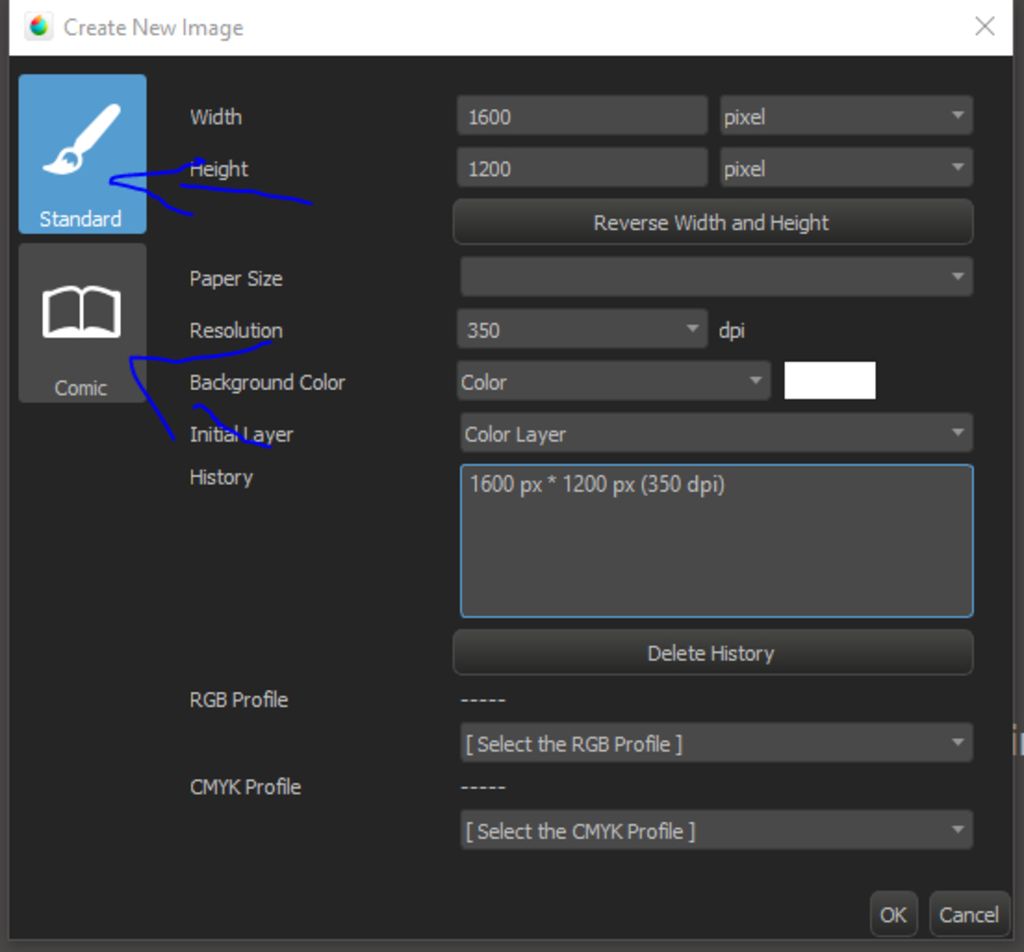Open the Select the CMYK Profile dropdown
1024x952 pixels.
click(x=716, y=831)
